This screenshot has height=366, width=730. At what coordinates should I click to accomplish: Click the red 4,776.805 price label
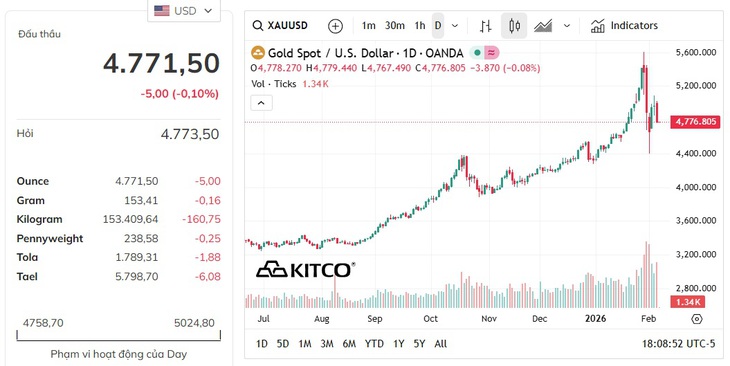click(x=695, y=122)
